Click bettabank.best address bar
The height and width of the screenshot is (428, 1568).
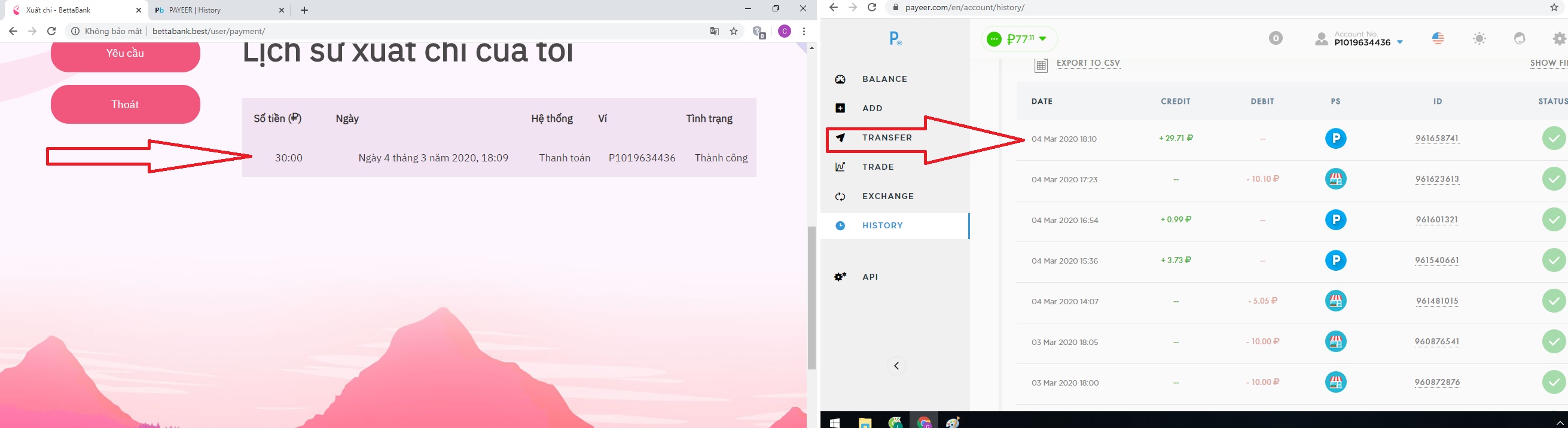click(389, 31)
